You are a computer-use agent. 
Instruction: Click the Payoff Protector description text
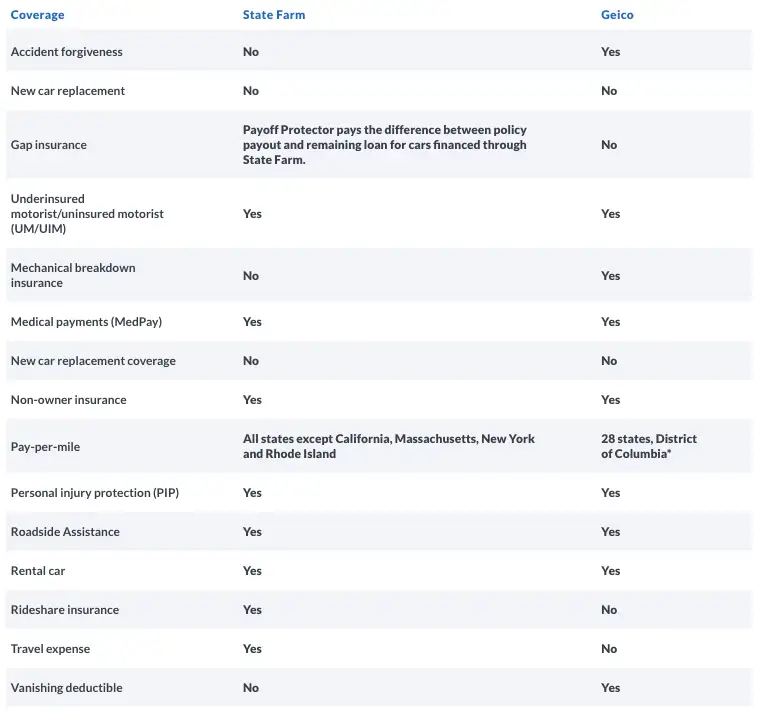point(385,145)
